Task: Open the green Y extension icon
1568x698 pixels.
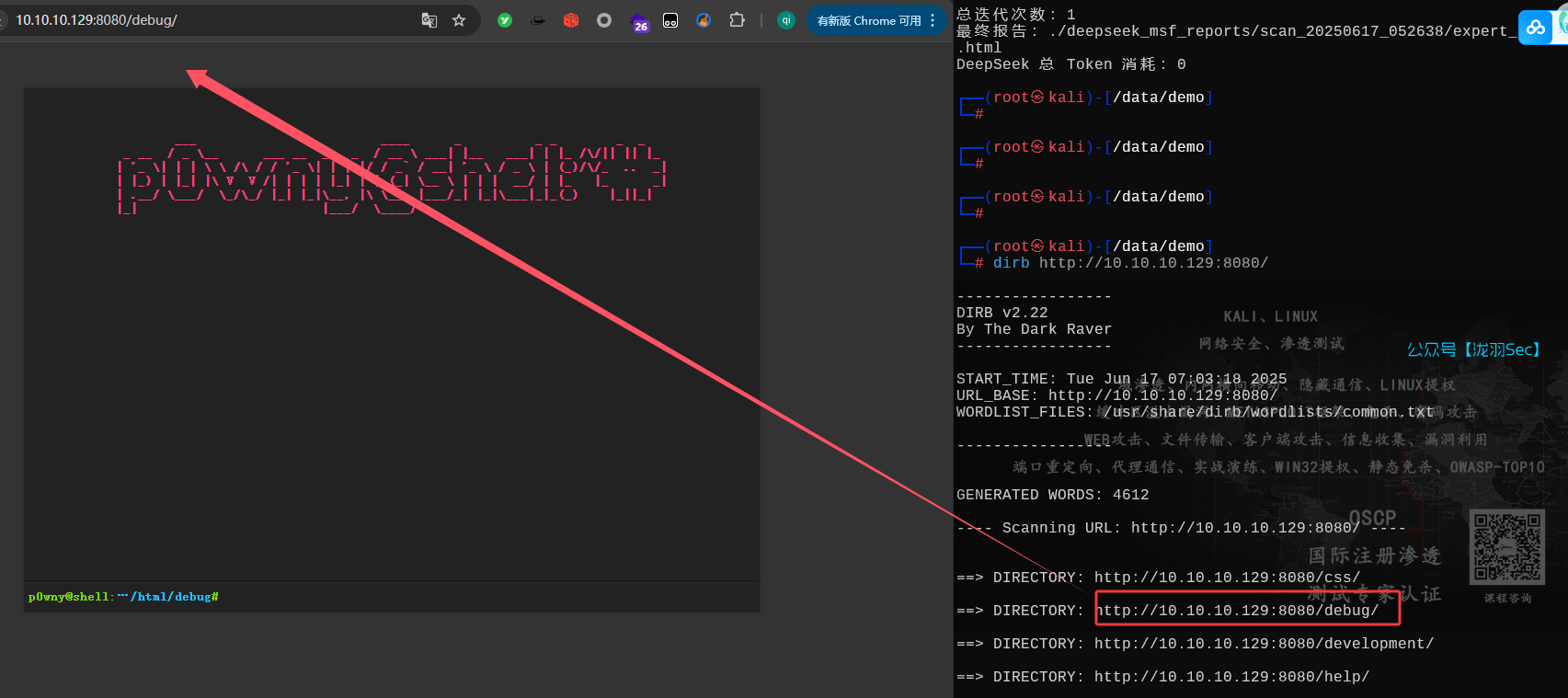Action: (x=505, y=20)
